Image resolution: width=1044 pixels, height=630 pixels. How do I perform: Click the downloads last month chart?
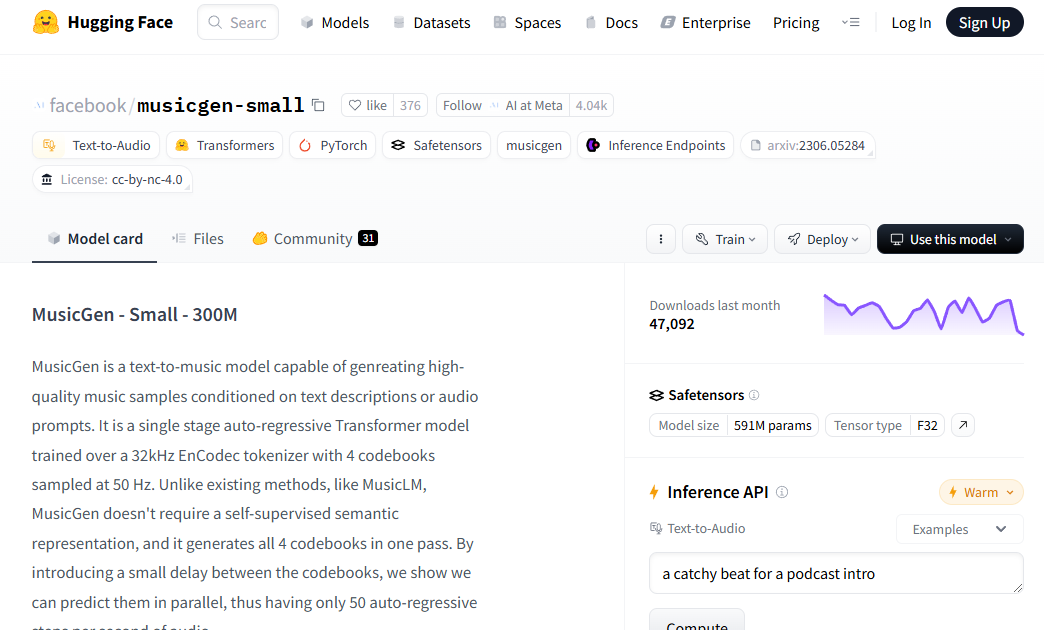coord(923,314)
